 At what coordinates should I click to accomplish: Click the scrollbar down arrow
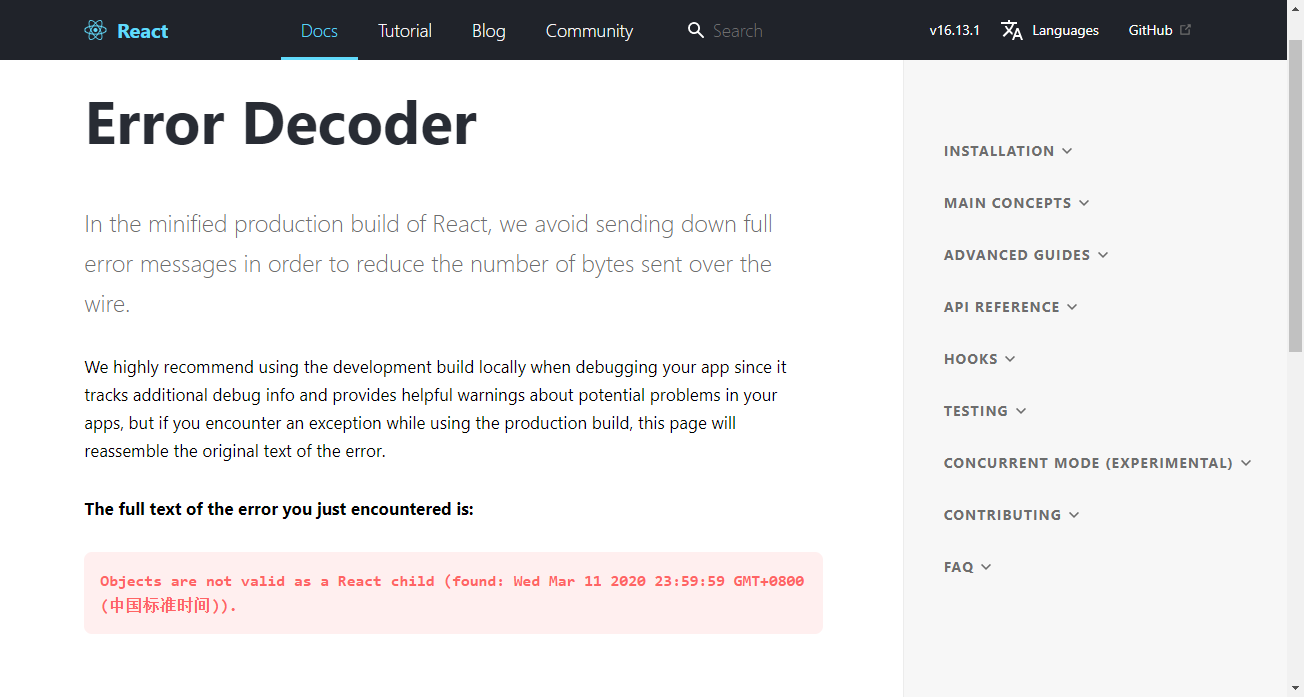pyautogui.click(x=1295, y=688)
